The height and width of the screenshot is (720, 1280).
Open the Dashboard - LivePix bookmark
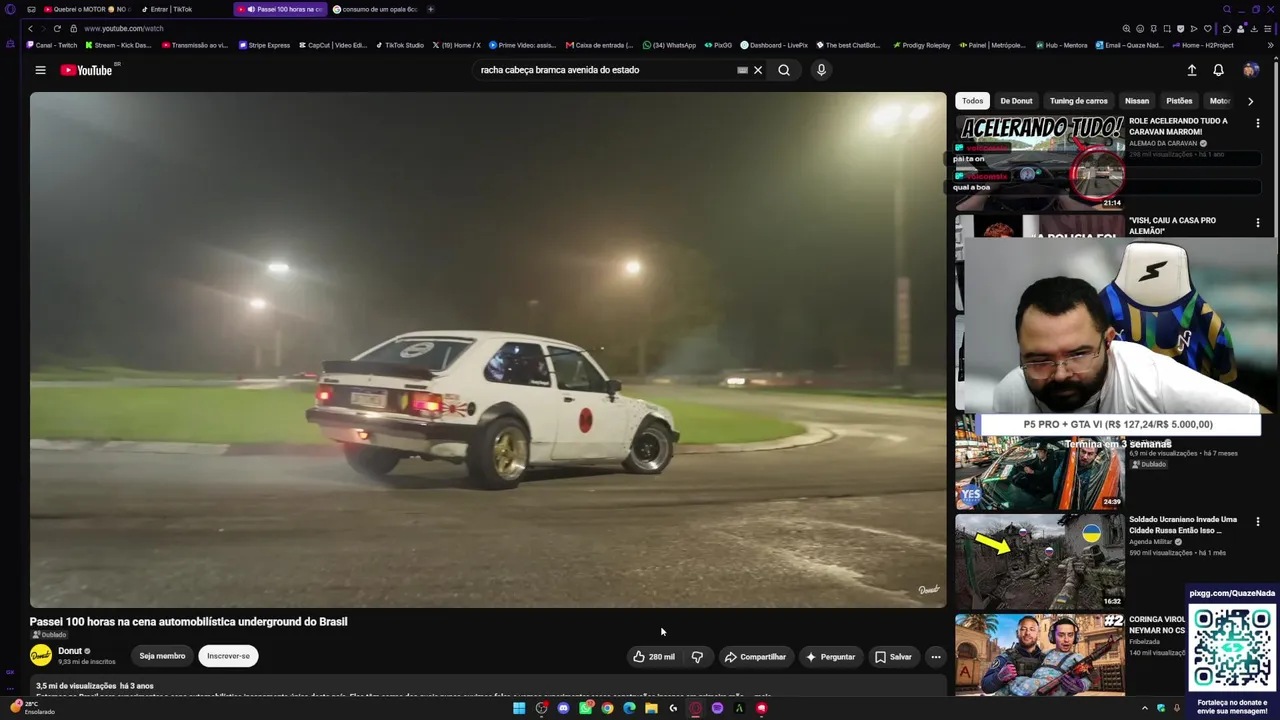(774, 45)
